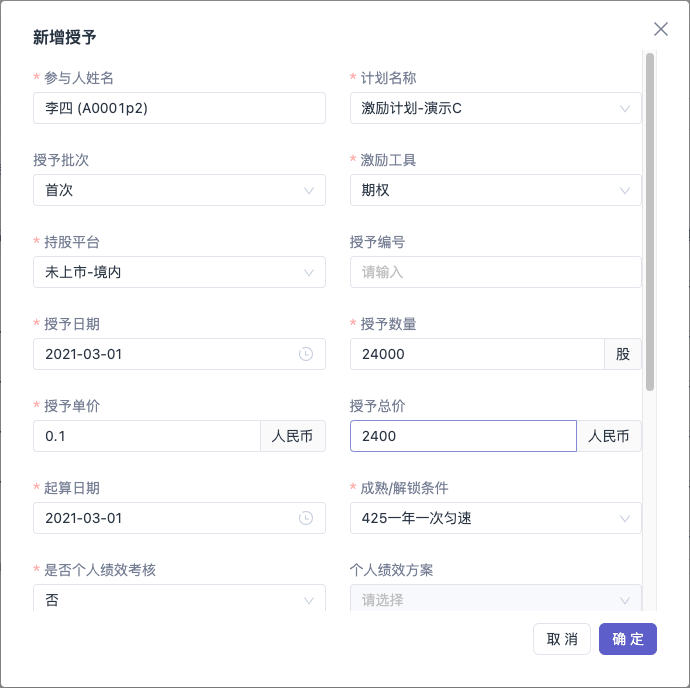Click the 确定 button
The height and width of the screenshot is (688, 690).
[x=628, y=639]
